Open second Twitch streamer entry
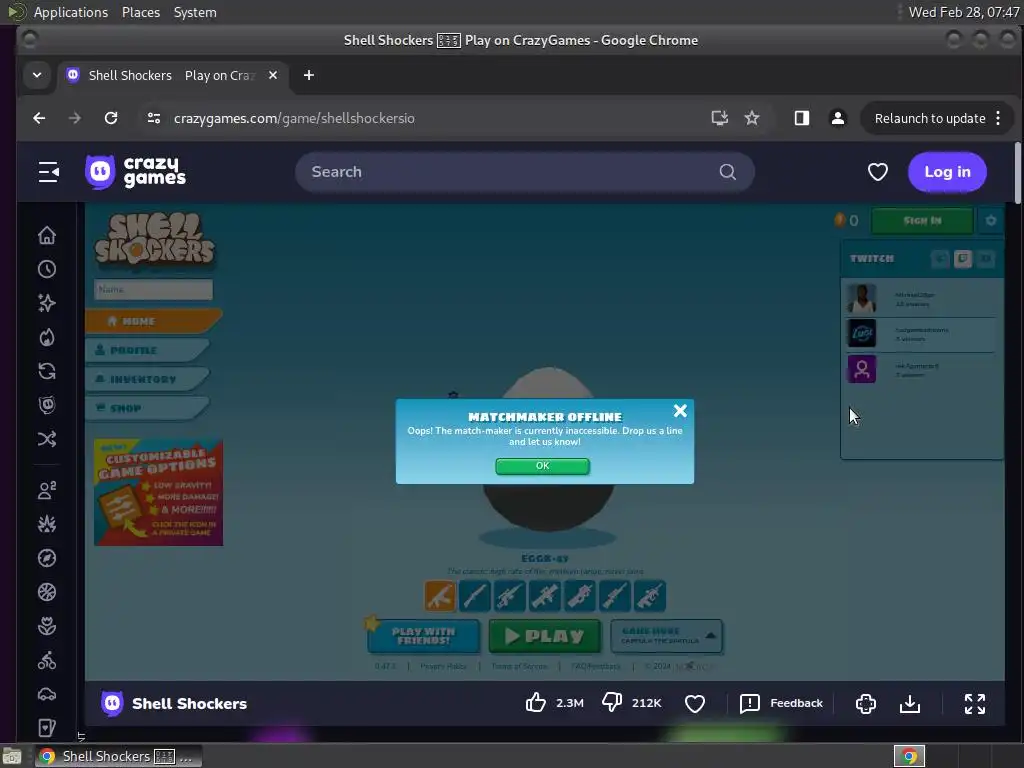1024x768 pixels. [x=921, y=334]
